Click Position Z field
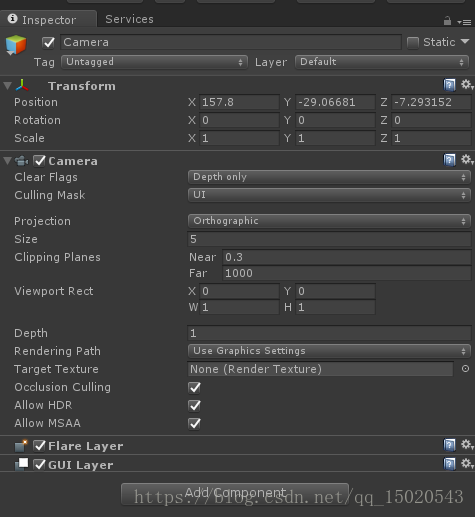 click(x=431, y=102)
